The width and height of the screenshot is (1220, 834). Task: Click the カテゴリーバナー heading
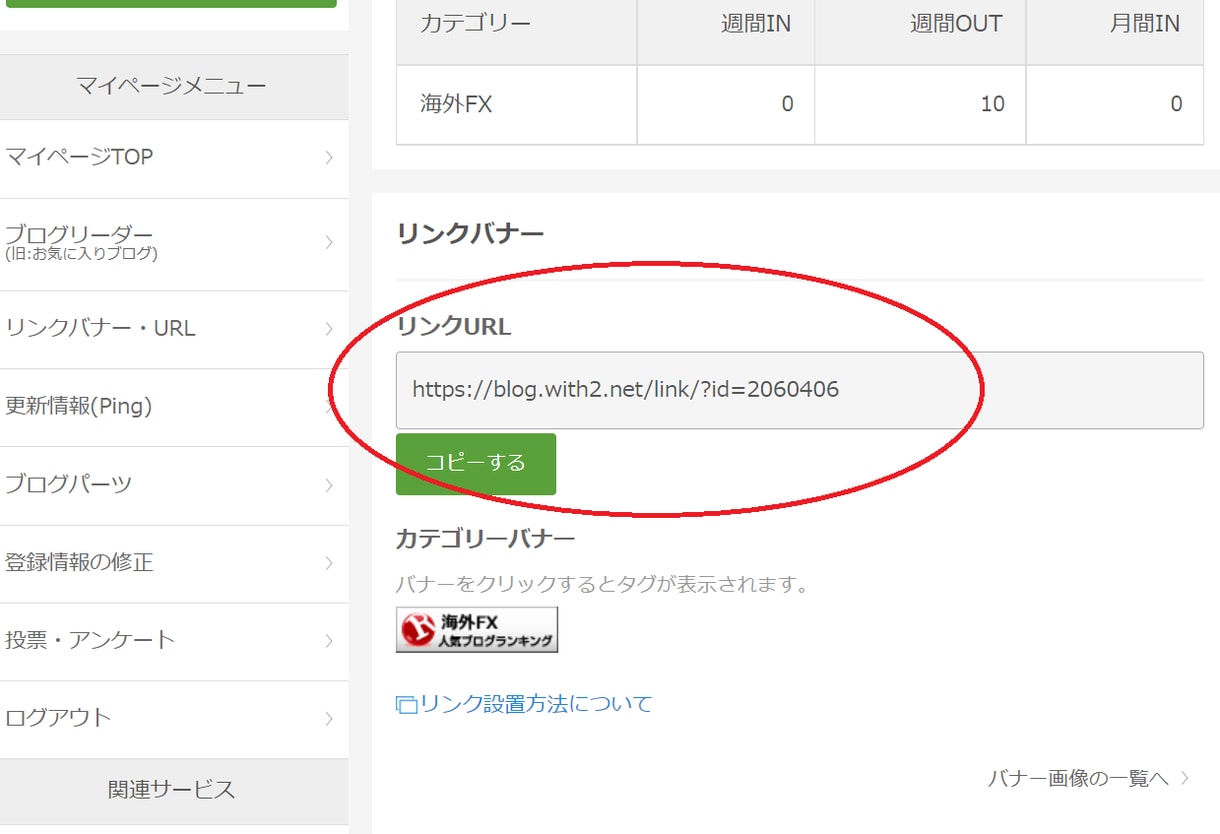[486, 540]
